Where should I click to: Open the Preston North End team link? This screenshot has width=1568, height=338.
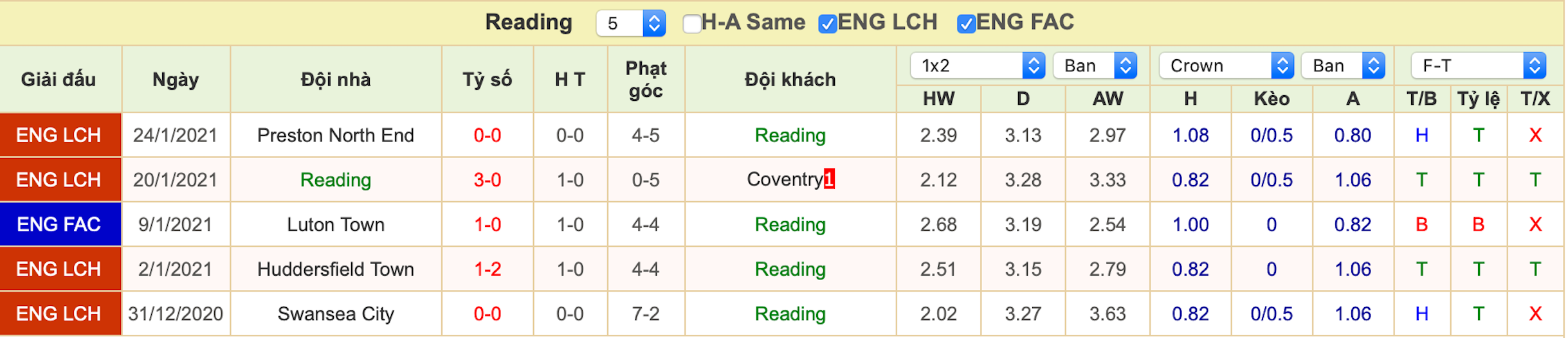pos(336,135)
